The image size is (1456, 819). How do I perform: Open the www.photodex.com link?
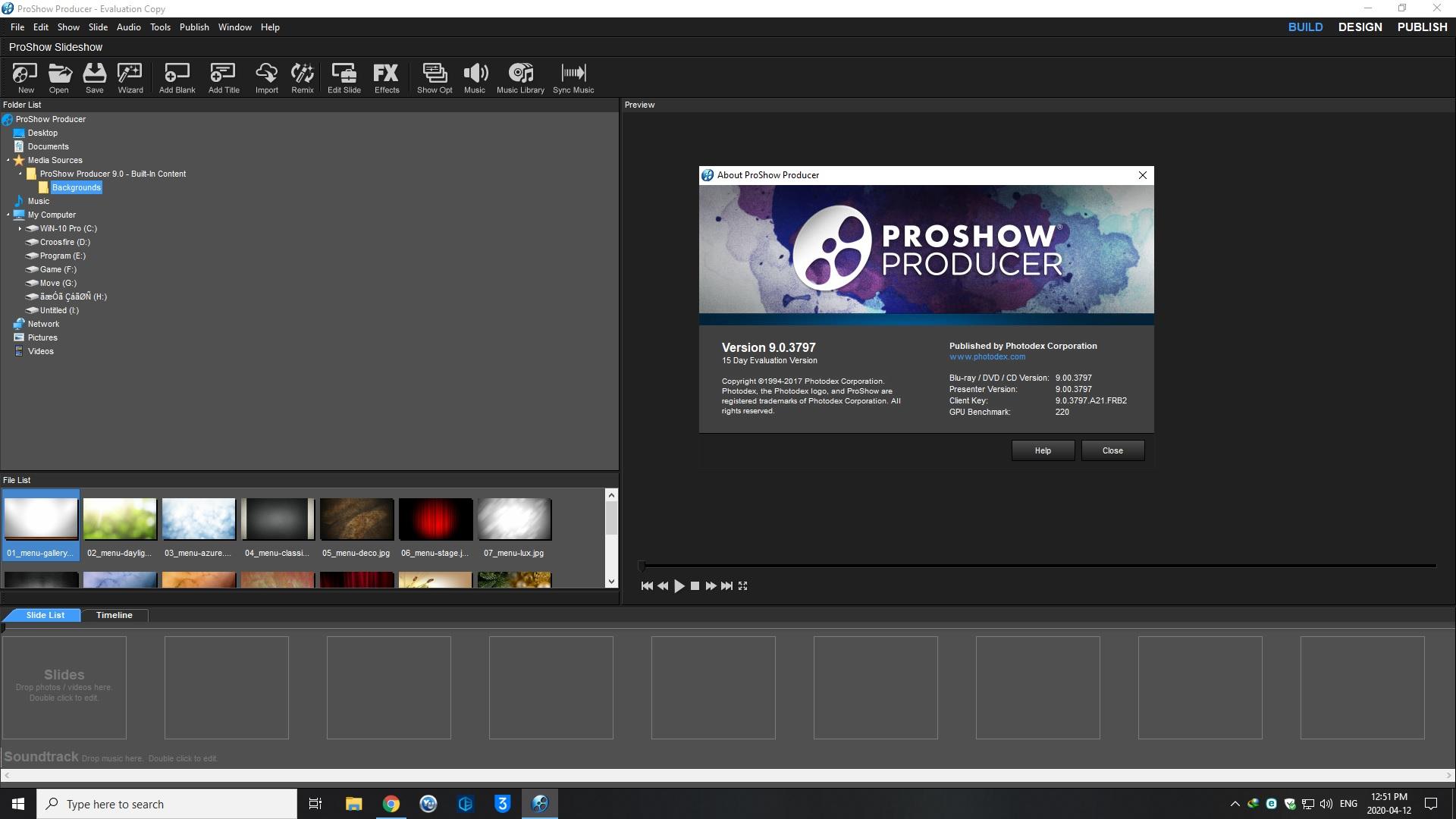987,356
